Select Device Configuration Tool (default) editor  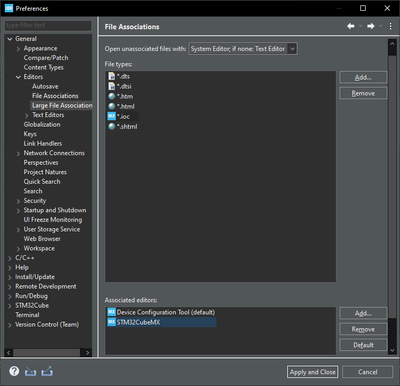point(161,312)
